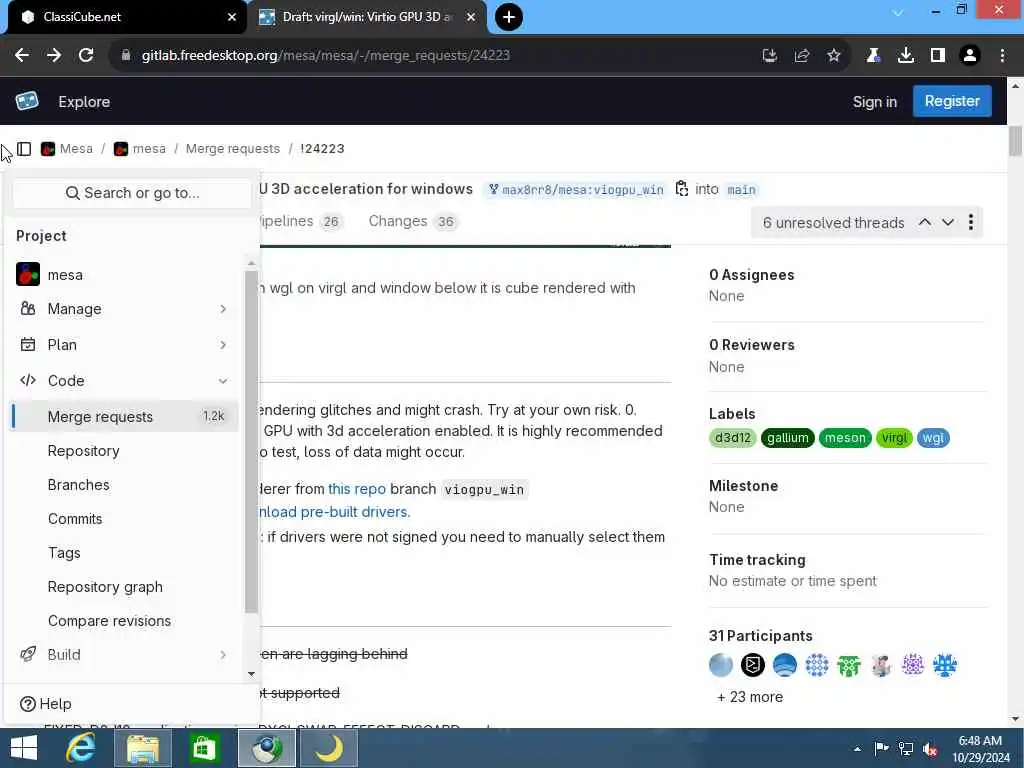Click the browser address bar URL

click(326, 56)
